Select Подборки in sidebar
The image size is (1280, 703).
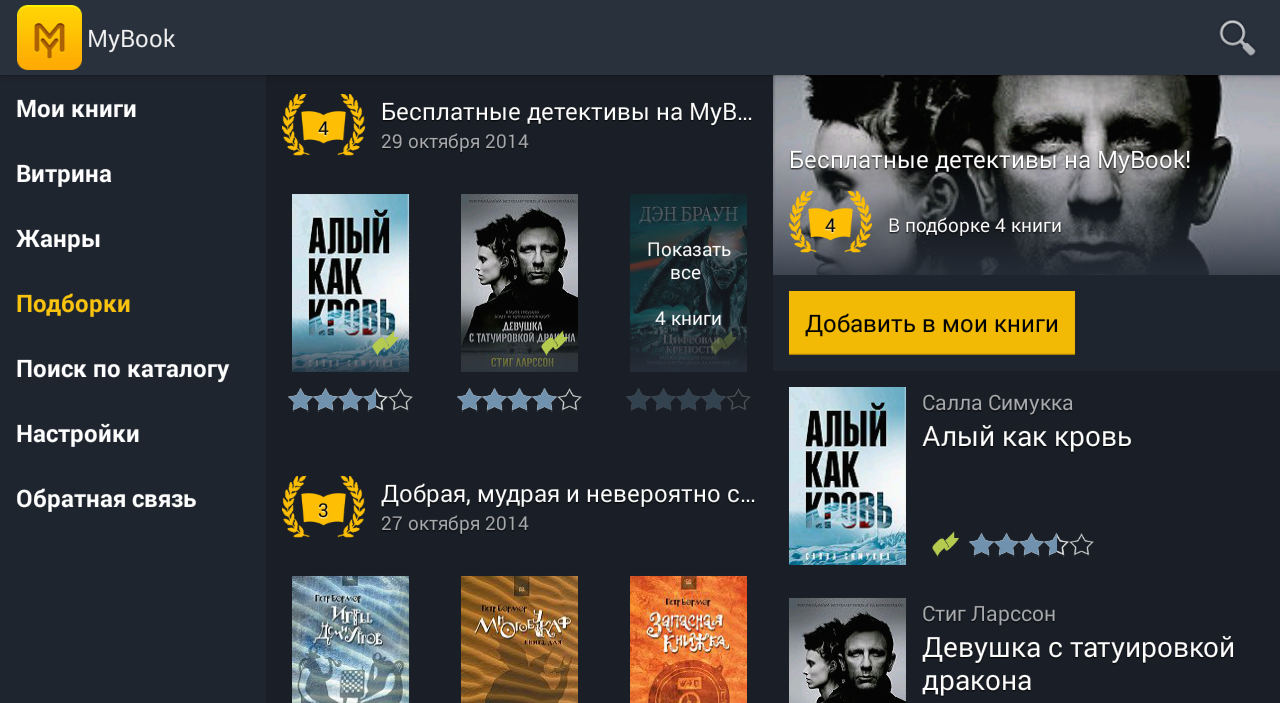73,304
